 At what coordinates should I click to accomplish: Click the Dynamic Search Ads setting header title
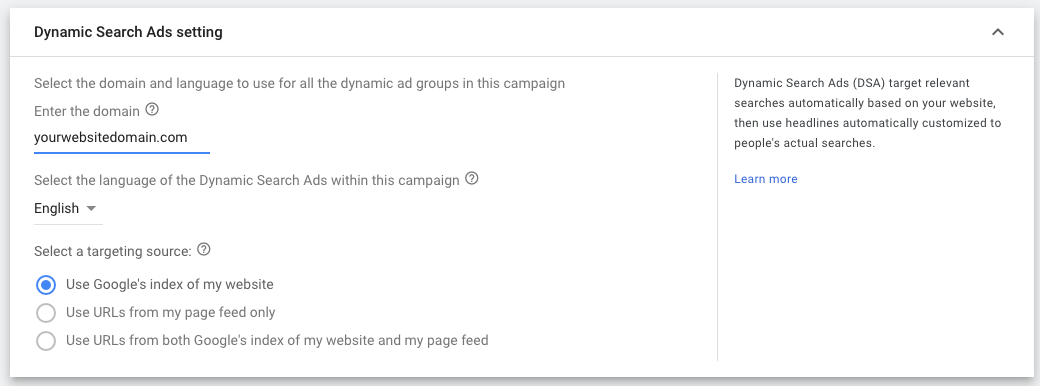click(x=128, y=32)
